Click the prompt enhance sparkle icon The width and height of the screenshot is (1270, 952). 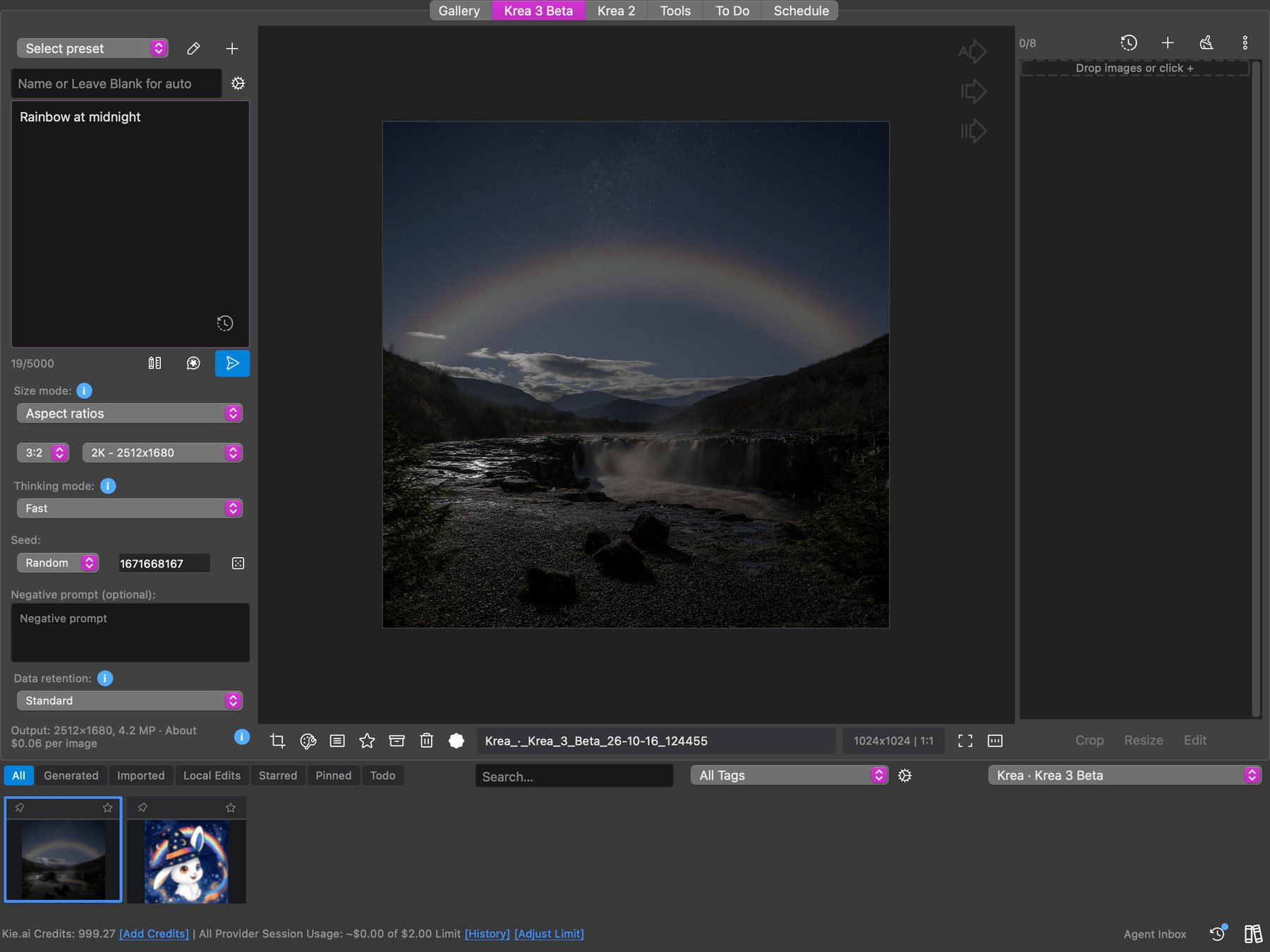point(193,363)
